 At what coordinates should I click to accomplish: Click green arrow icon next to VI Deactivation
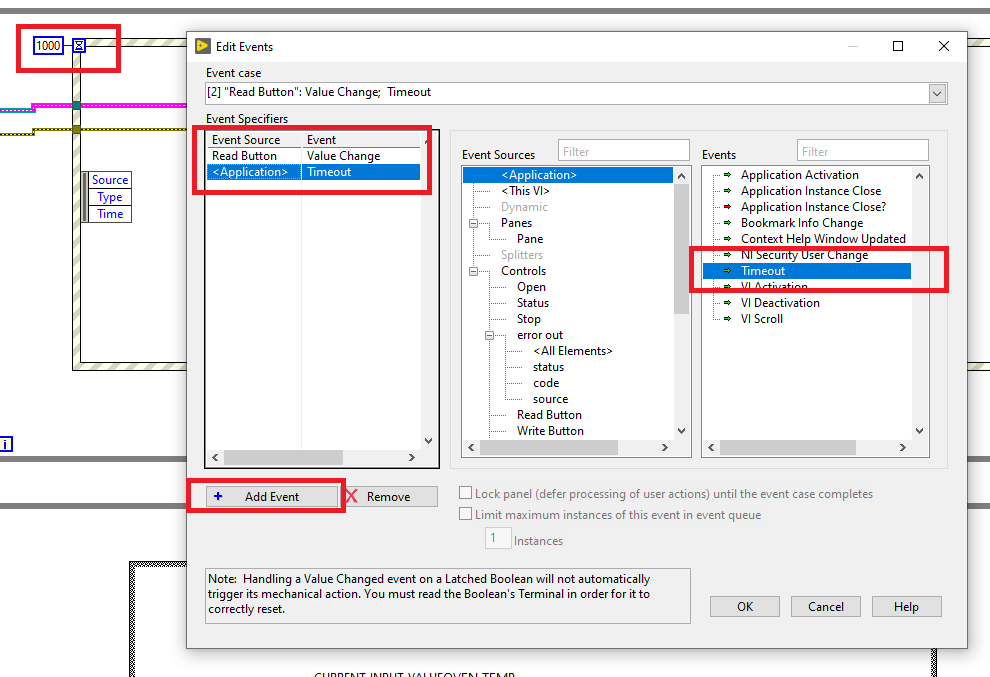tap(727, 303)
